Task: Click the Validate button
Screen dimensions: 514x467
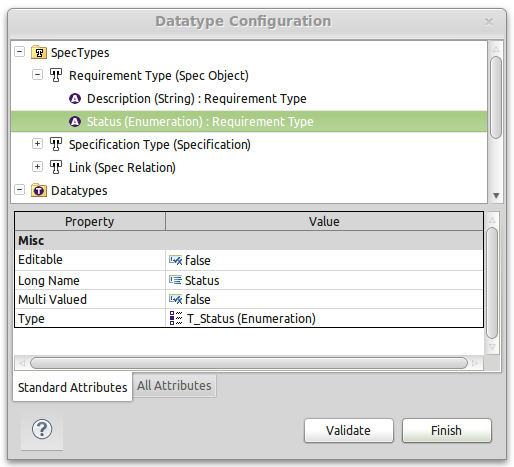Action: point(348,431)
